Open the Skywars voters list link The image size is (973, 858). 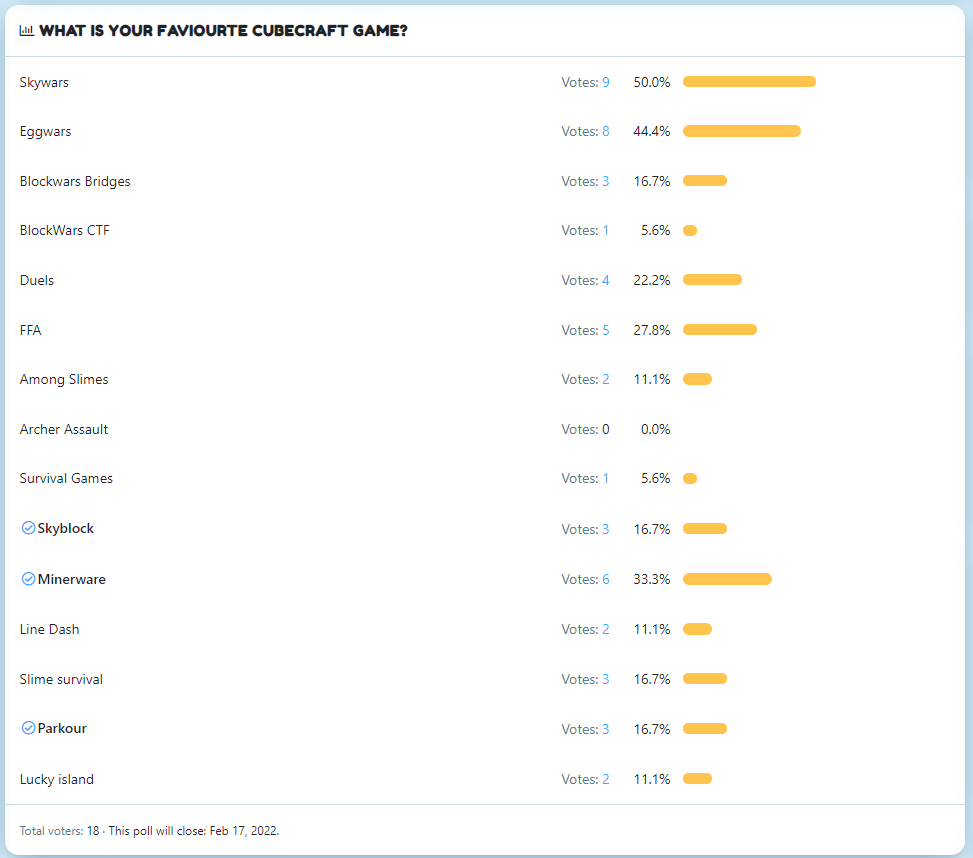click(585, 83)
